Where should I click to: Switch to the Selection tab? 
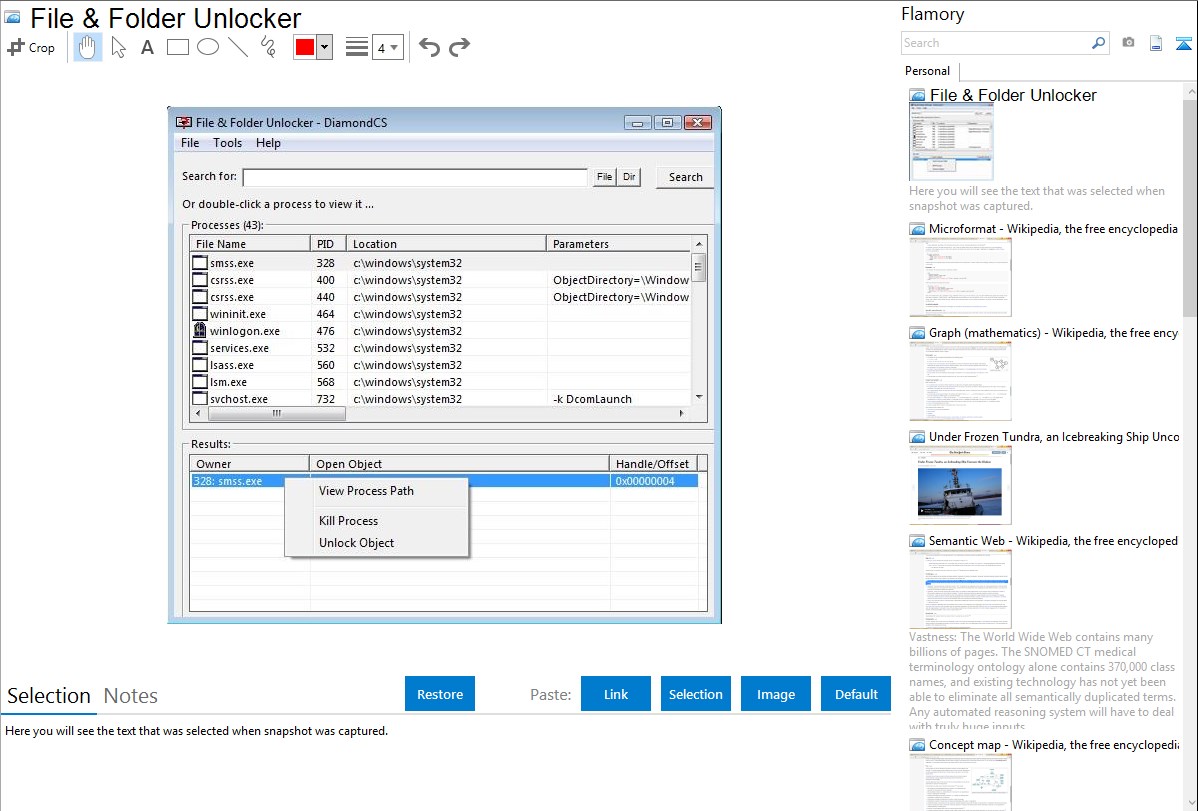pos(49,696)
